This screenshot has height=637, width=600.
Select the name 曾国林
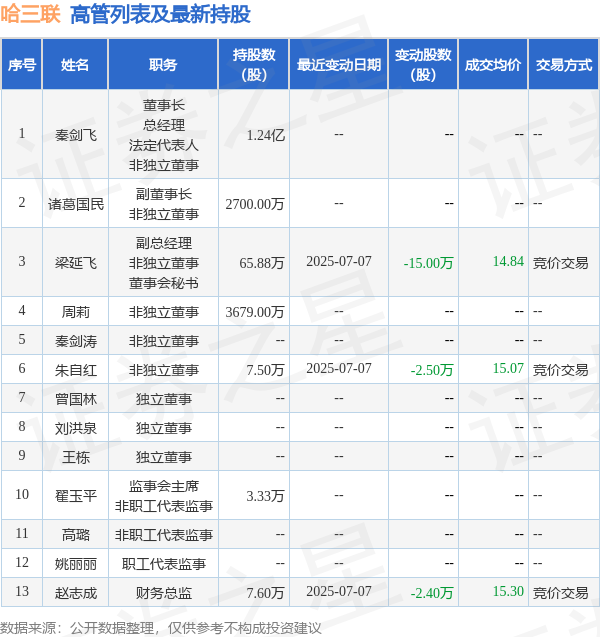[76, 399]
